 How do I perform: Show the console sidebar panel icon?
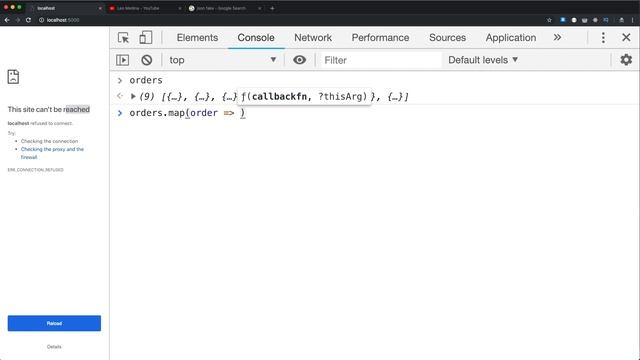pyautogui.click(x=122, y=60)
